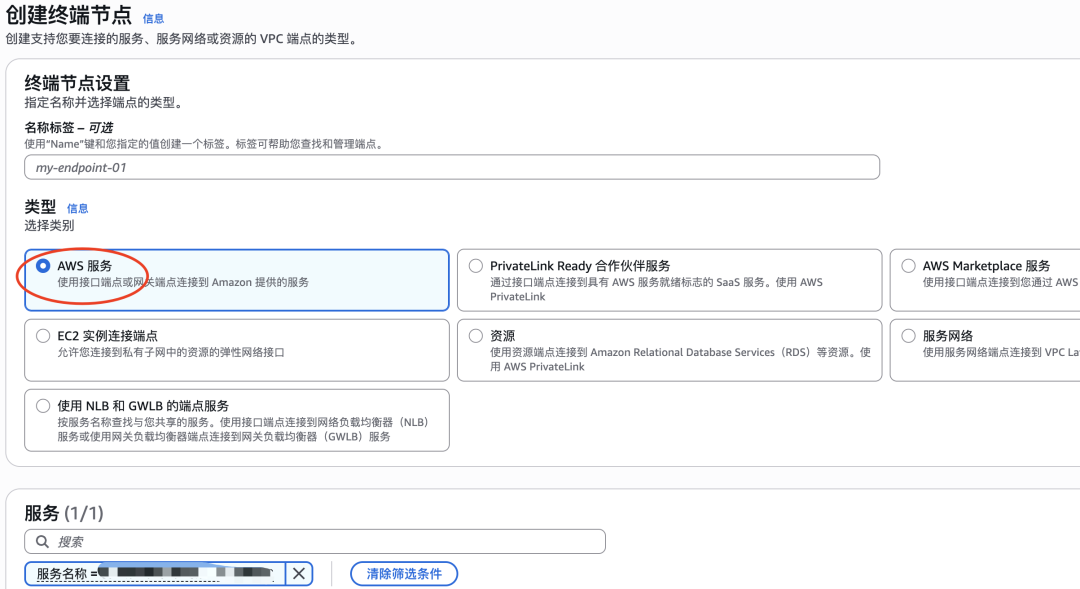Click text 使用接口端点或网关端点连接到 Amazon 提供的服务

(x=183, y=282)
